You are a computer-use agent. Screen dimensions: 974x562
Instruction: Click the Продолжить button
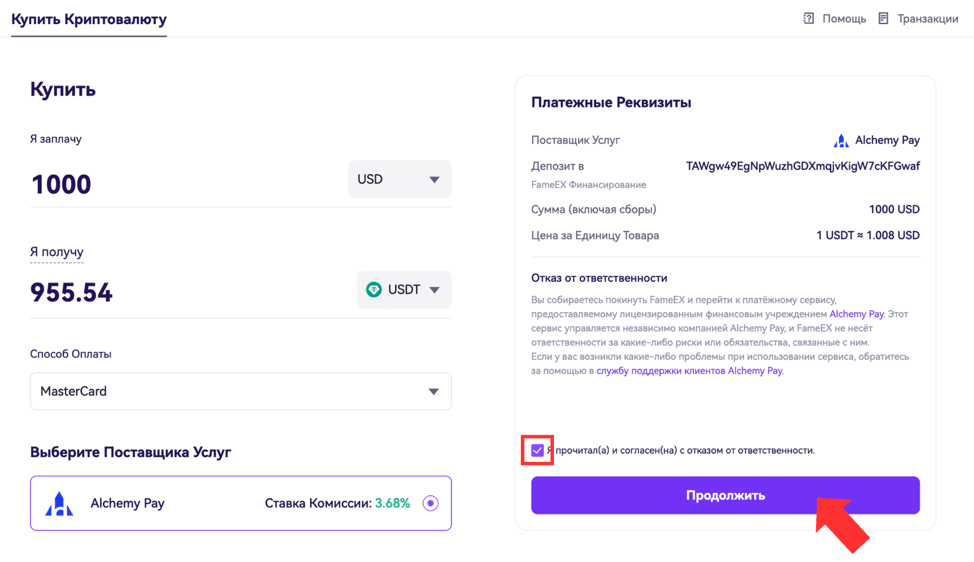pos(725,495)
